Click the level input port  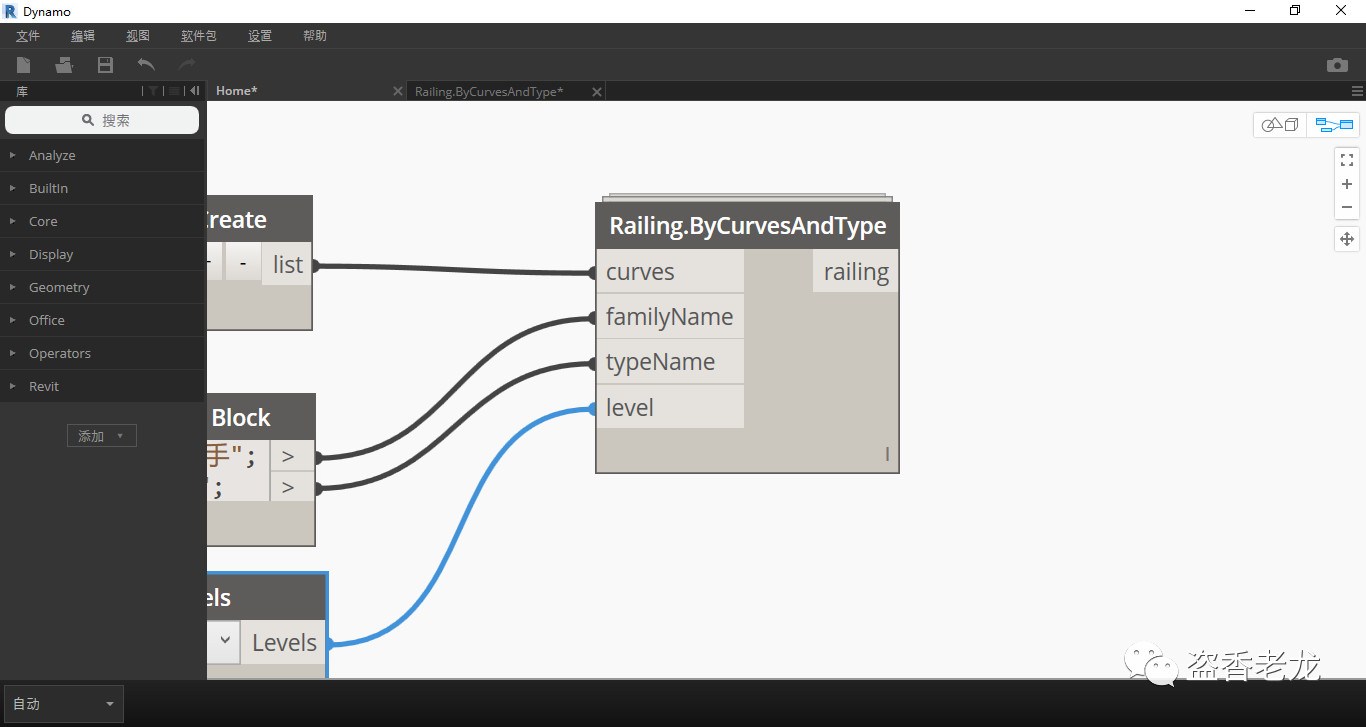click(x=670, y=407)
